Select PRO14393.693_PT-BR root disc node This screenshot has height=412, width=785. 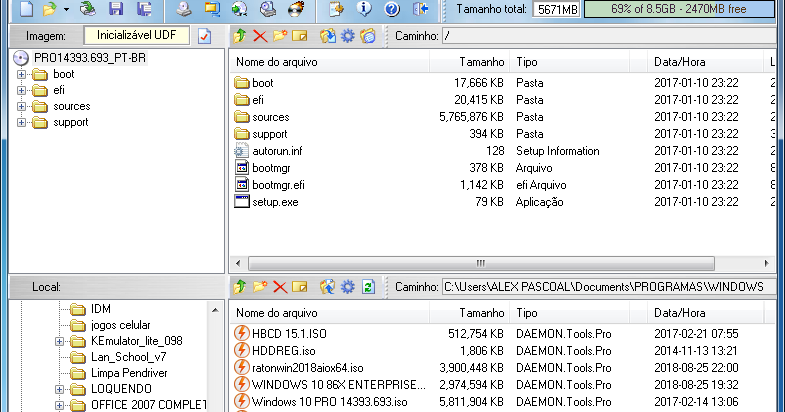coord(90,58)
